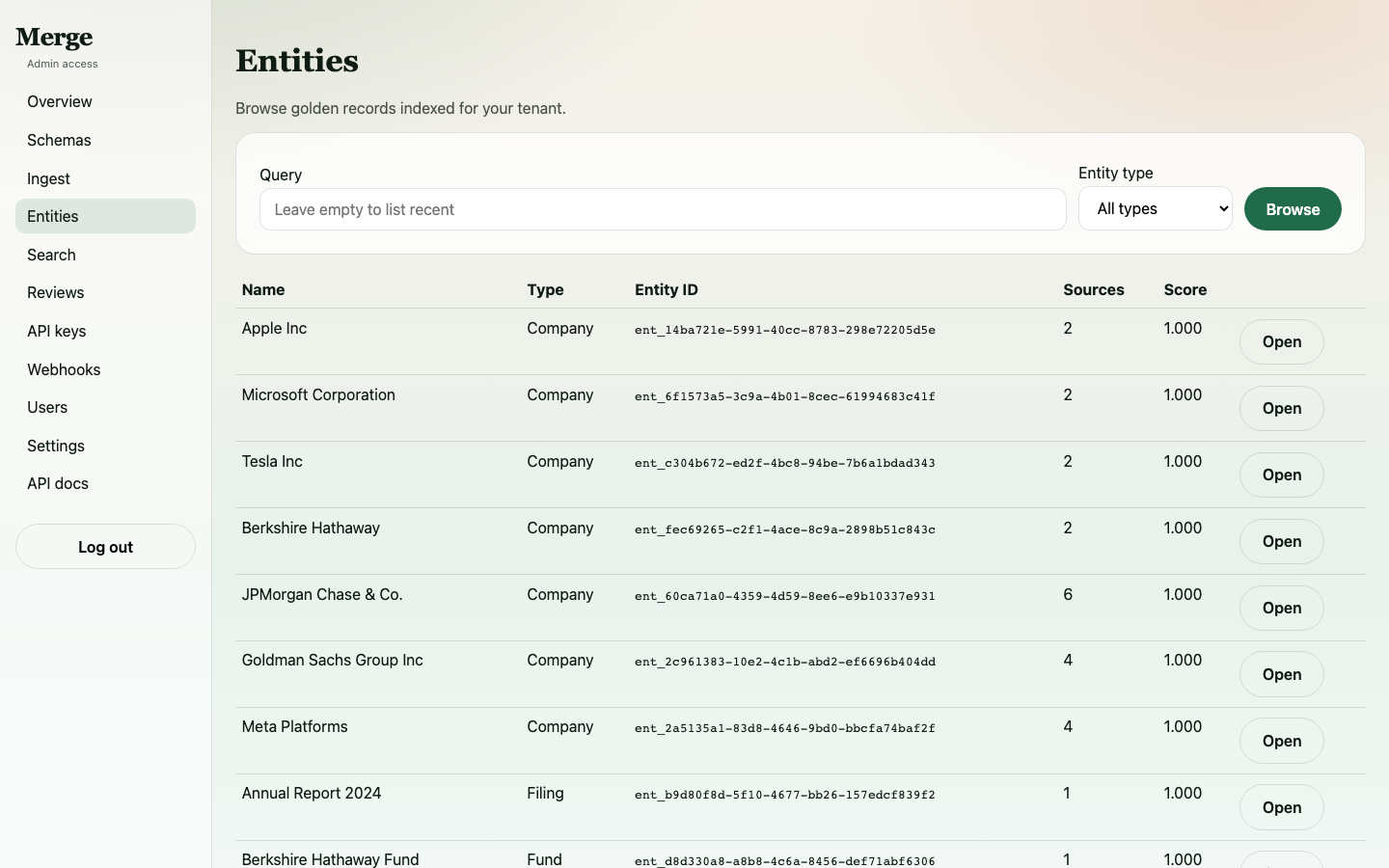Click the Sources column header
This screenshot has height=868, width=1389.
tap(1094, 289)
